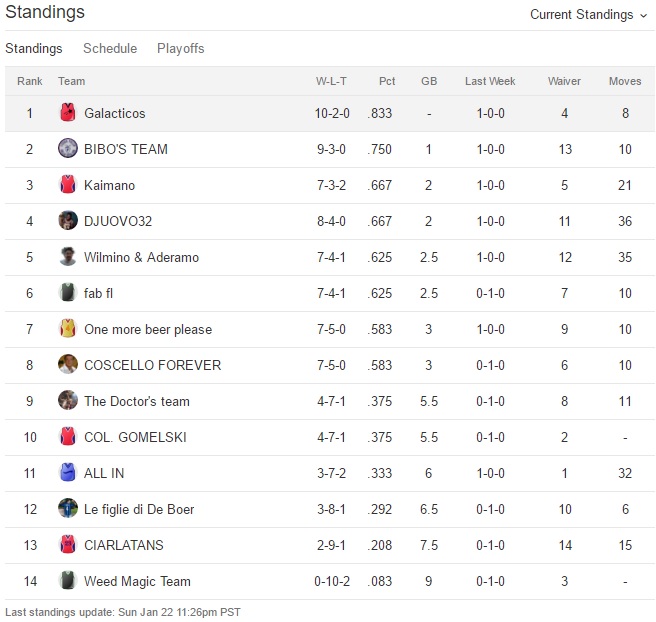The height and width of the screenshot is (622, 656).
Task: Click Le figlie di De Boer avatar
Action: click(x=68, y=509)
